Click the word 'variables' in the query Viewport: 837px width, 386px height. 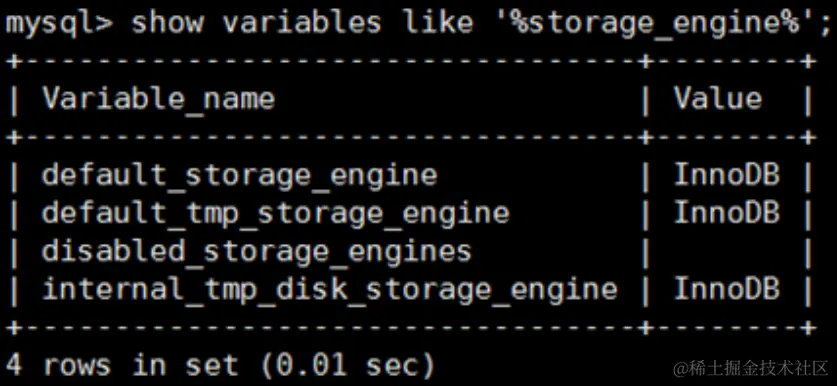pyautogui.click(x=301, y=22)
